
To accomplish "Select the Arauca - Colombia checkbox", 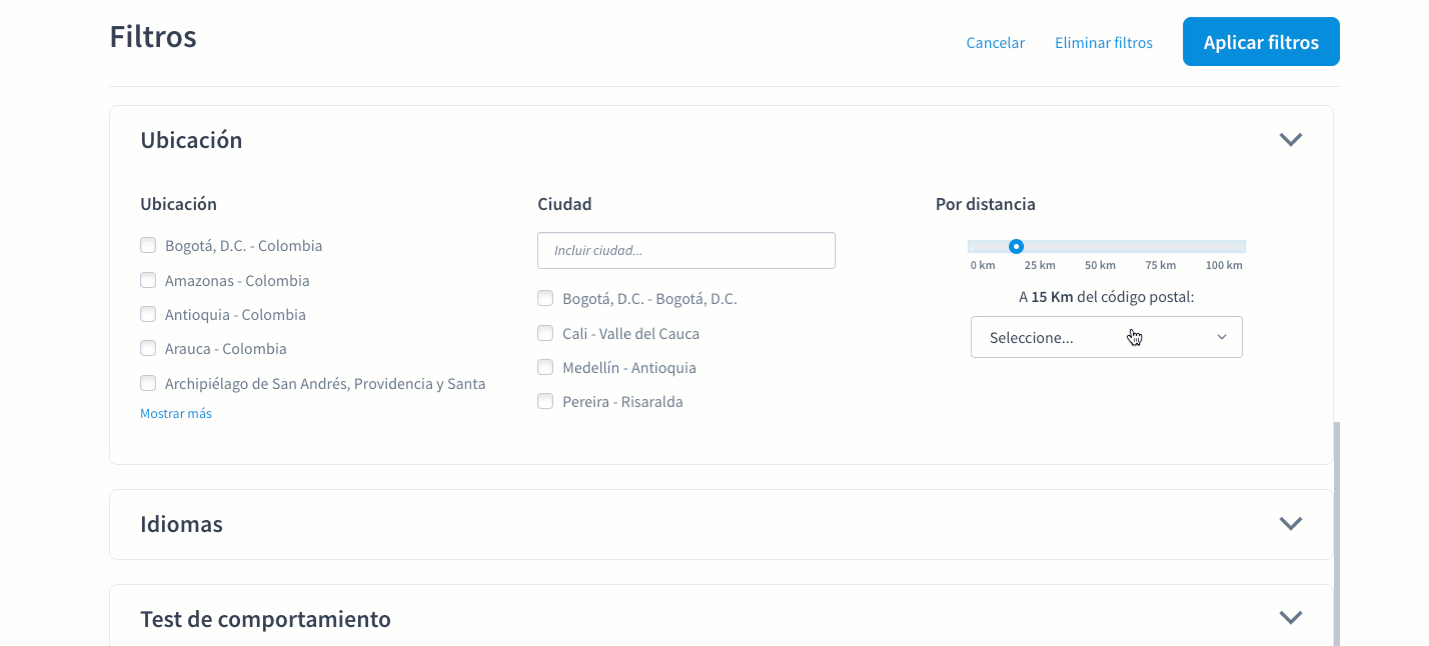I will (147, 348).
